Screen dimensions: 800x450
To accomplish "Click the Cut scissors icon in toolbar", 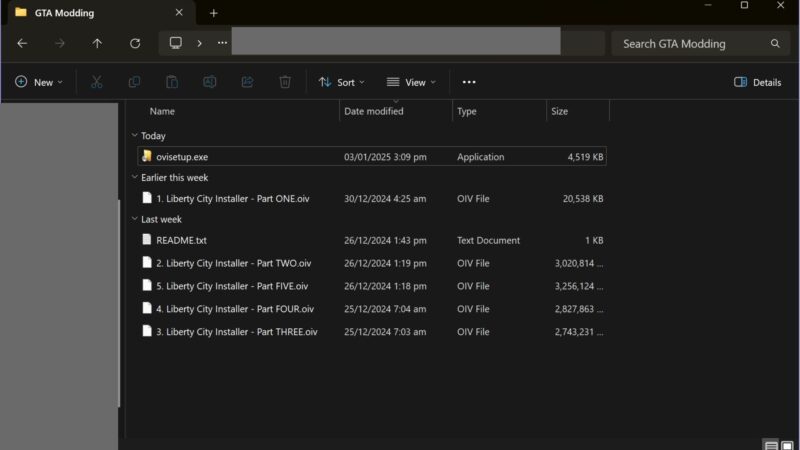I will pyautogui.click(x=97, y=82).
